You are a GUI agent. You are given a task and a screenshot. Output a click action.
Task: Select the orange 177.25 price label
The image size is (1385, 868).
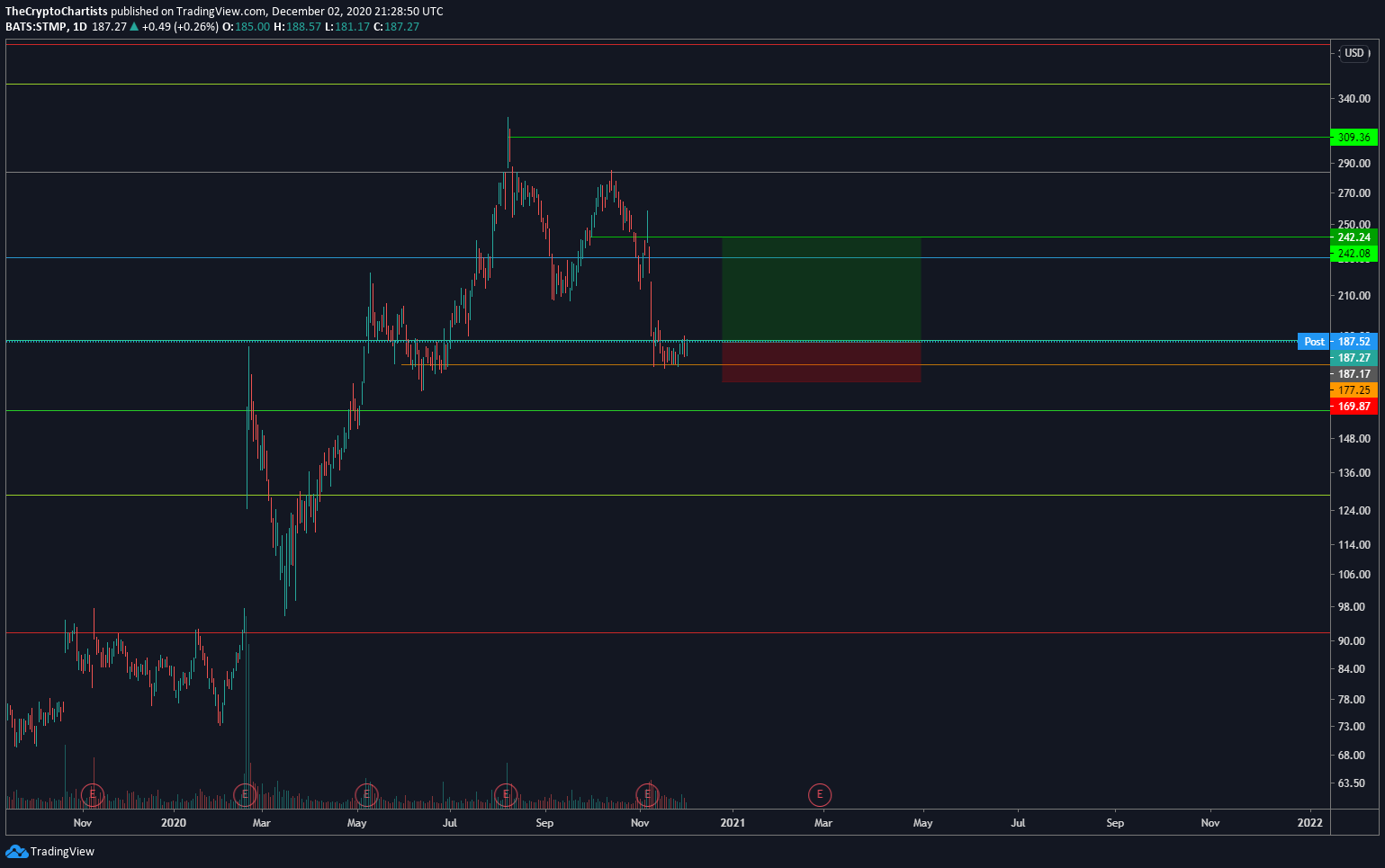pos(1354,390)
